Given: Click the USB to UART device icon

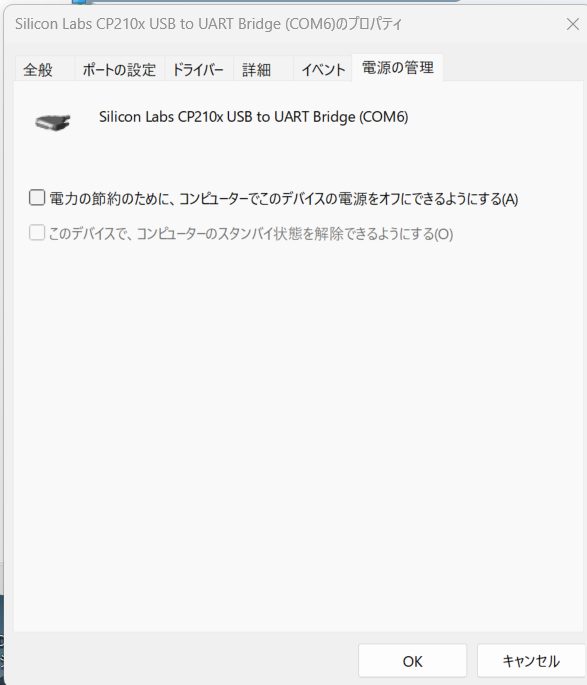Looking at the screenshot, I should 53,122.
